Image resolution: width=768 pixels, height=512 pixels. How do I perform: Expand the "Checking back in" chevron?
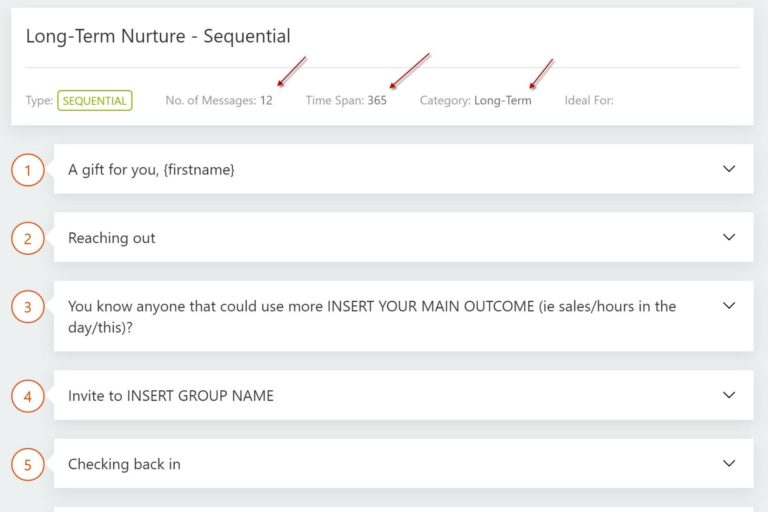click(729, 464)
